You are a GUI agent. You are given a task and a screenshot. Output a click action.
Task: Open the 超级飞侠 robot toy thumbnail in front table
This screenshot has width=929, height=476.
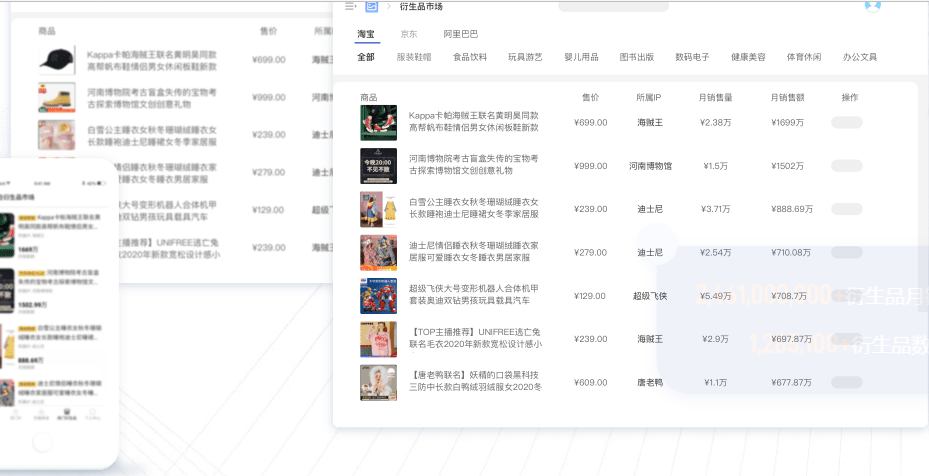pos(379,296)
